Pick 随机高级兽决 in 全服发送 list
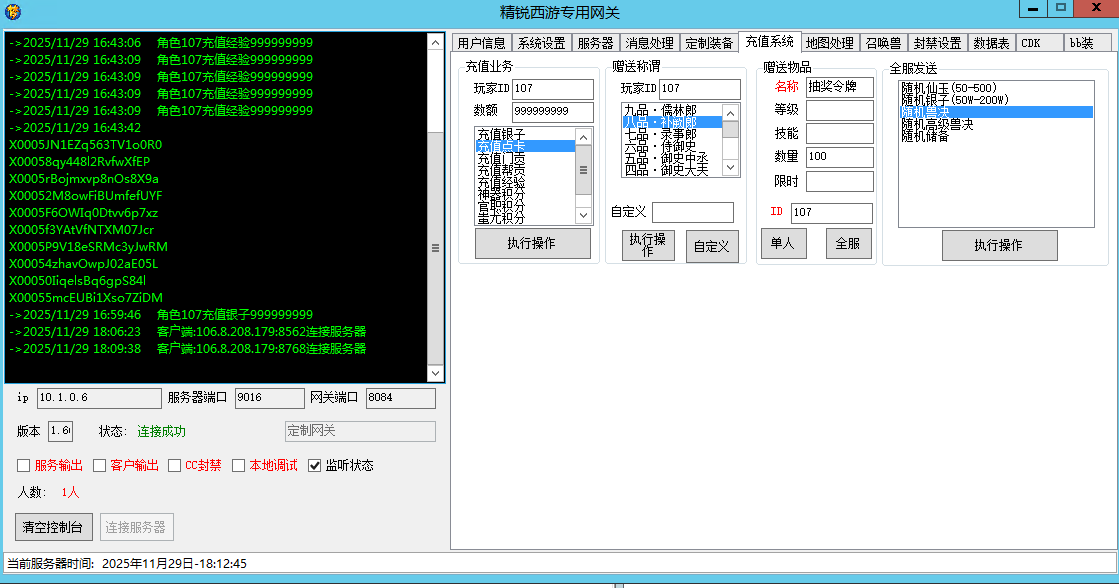 [937, 124]
